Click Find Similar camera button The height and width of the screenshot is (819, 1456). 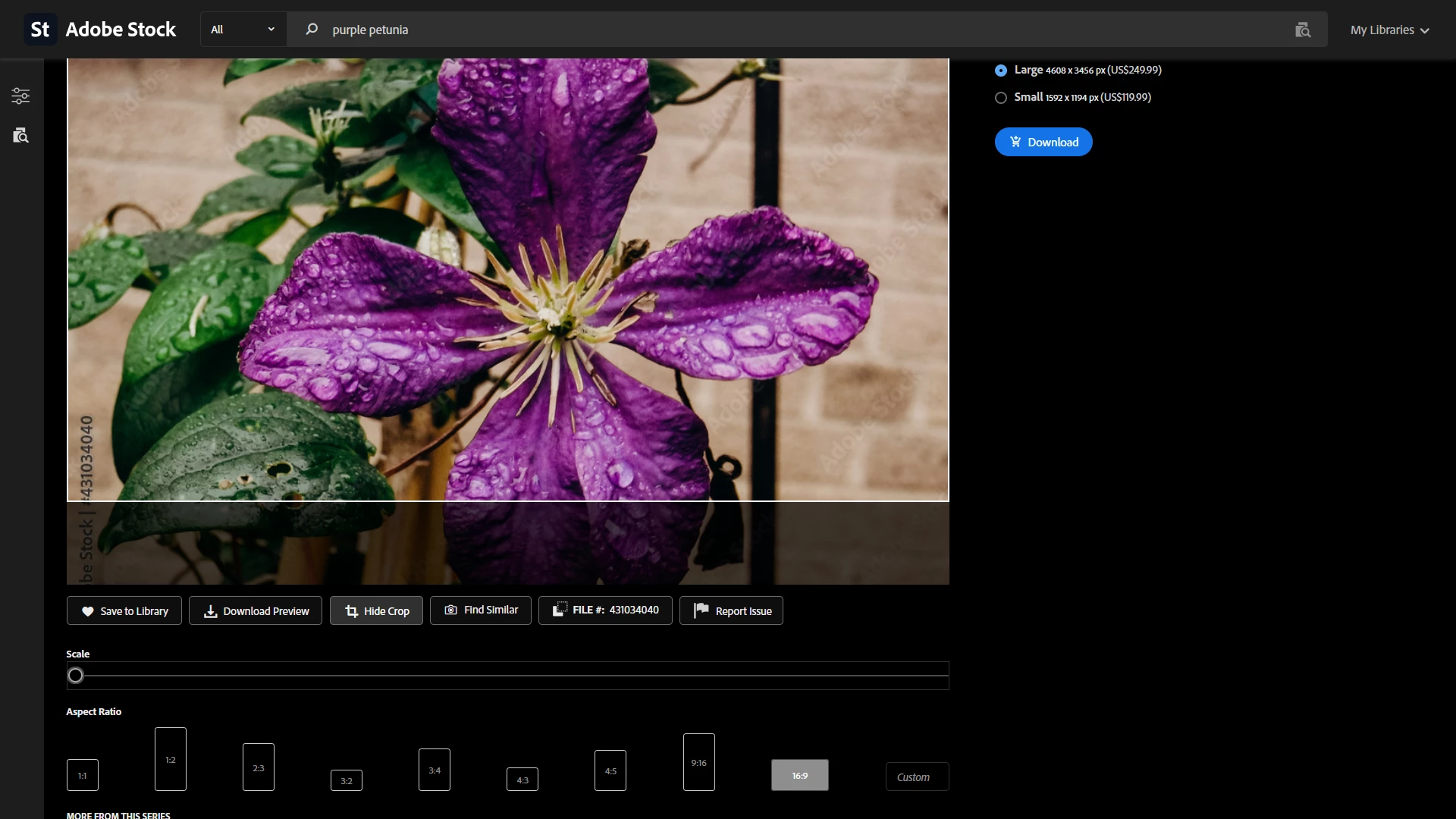481,610
